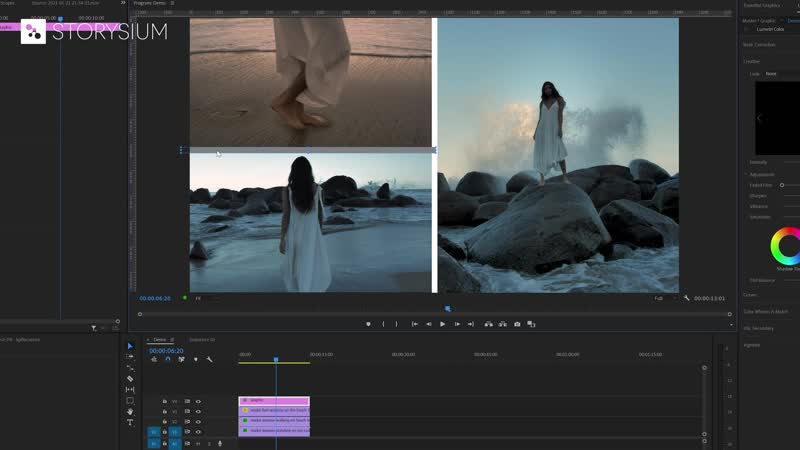Click Mark Out button
Viewport: 800px width, 450px height.
coord(396,324)
